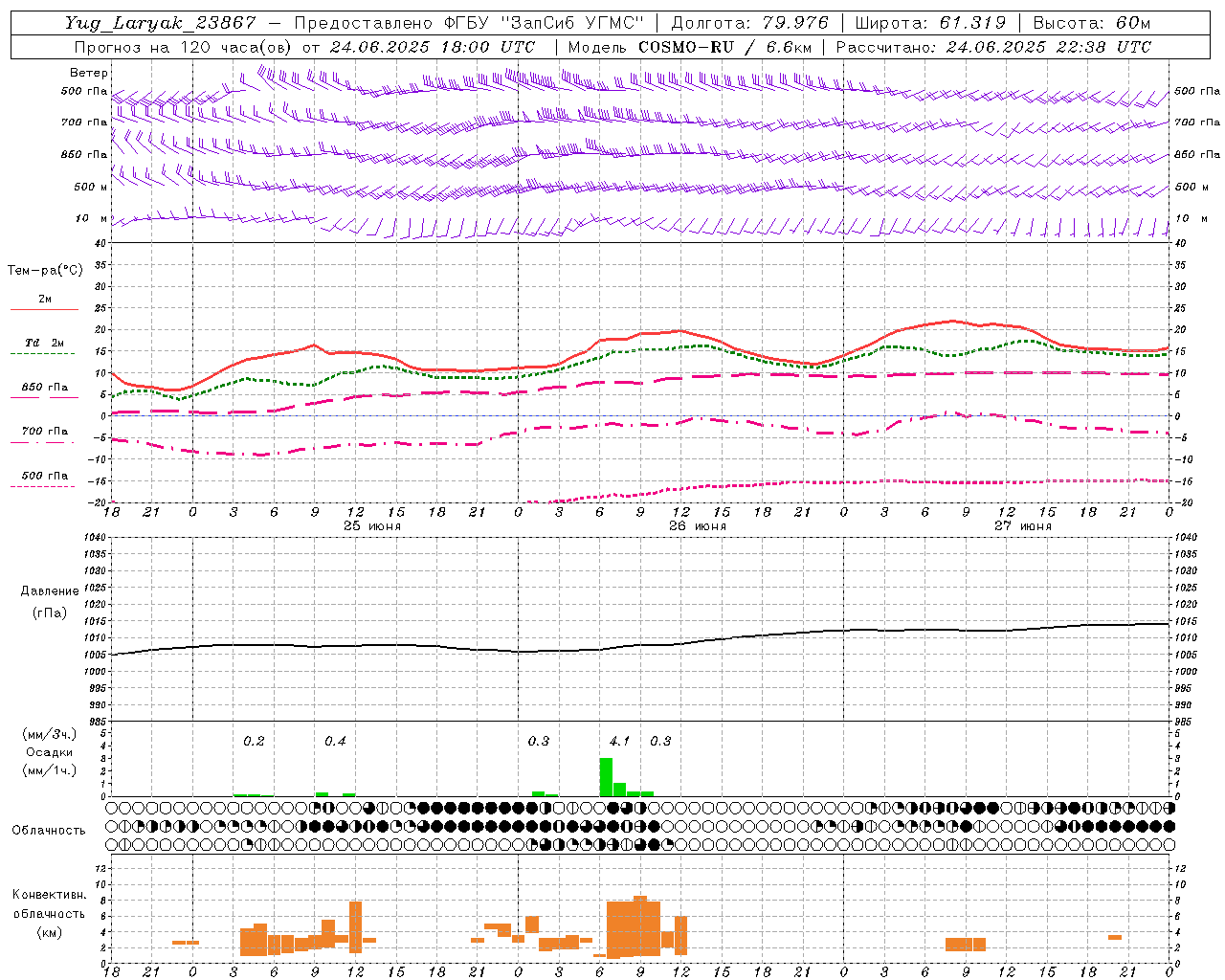Click the dashed line sample under 850 гПа temperature legend
Viewport: 1225px width, 980px height.
[x=44, y=398]
